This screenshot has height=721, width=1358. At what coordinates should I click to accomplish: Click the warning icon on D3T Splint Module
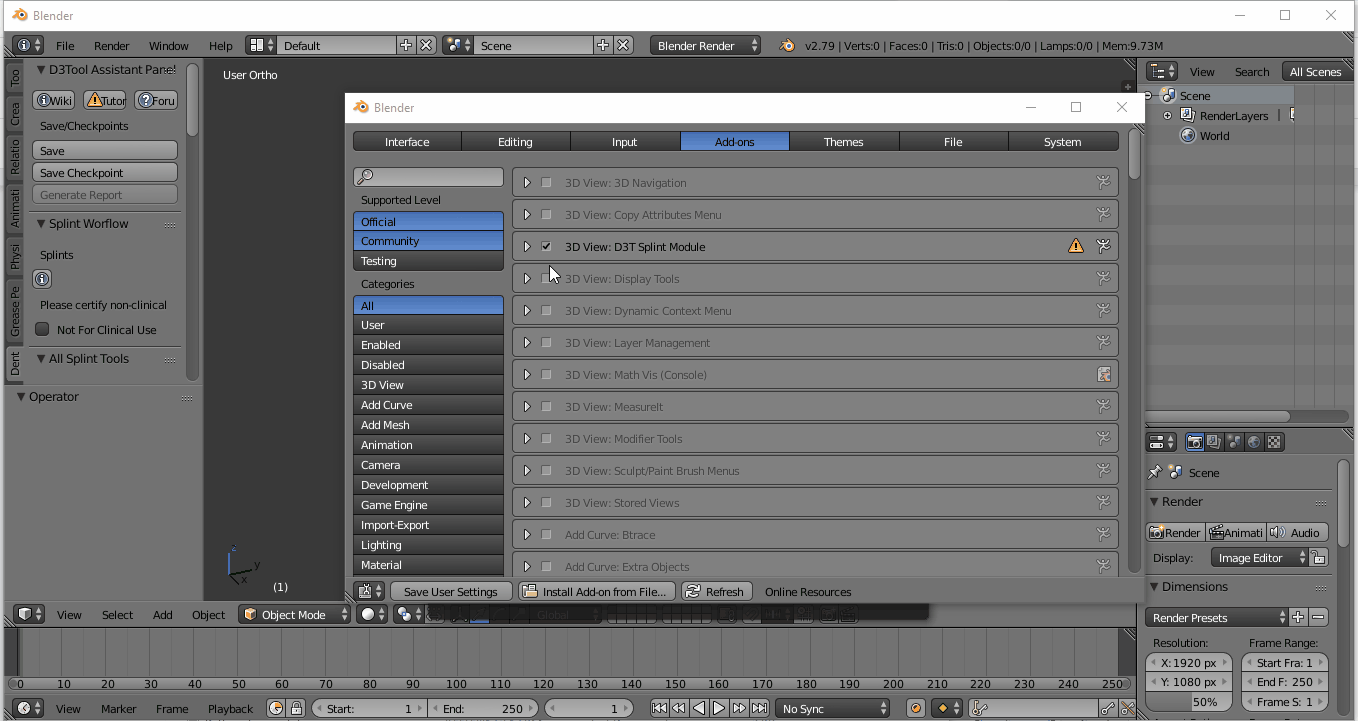1076,246
